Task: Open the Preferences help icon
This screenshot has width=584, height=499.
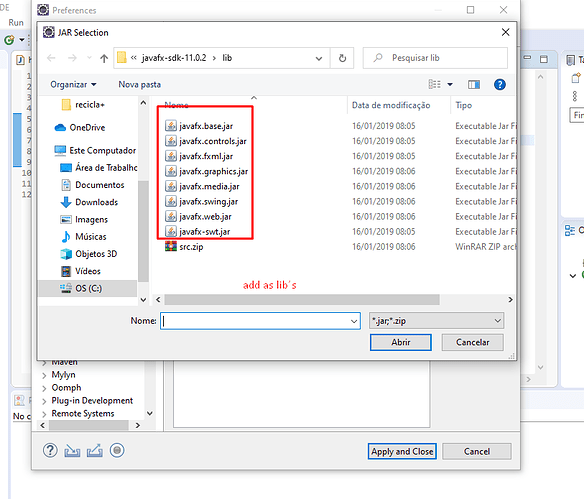Action: pyautogui.click(x=50, y=450)
